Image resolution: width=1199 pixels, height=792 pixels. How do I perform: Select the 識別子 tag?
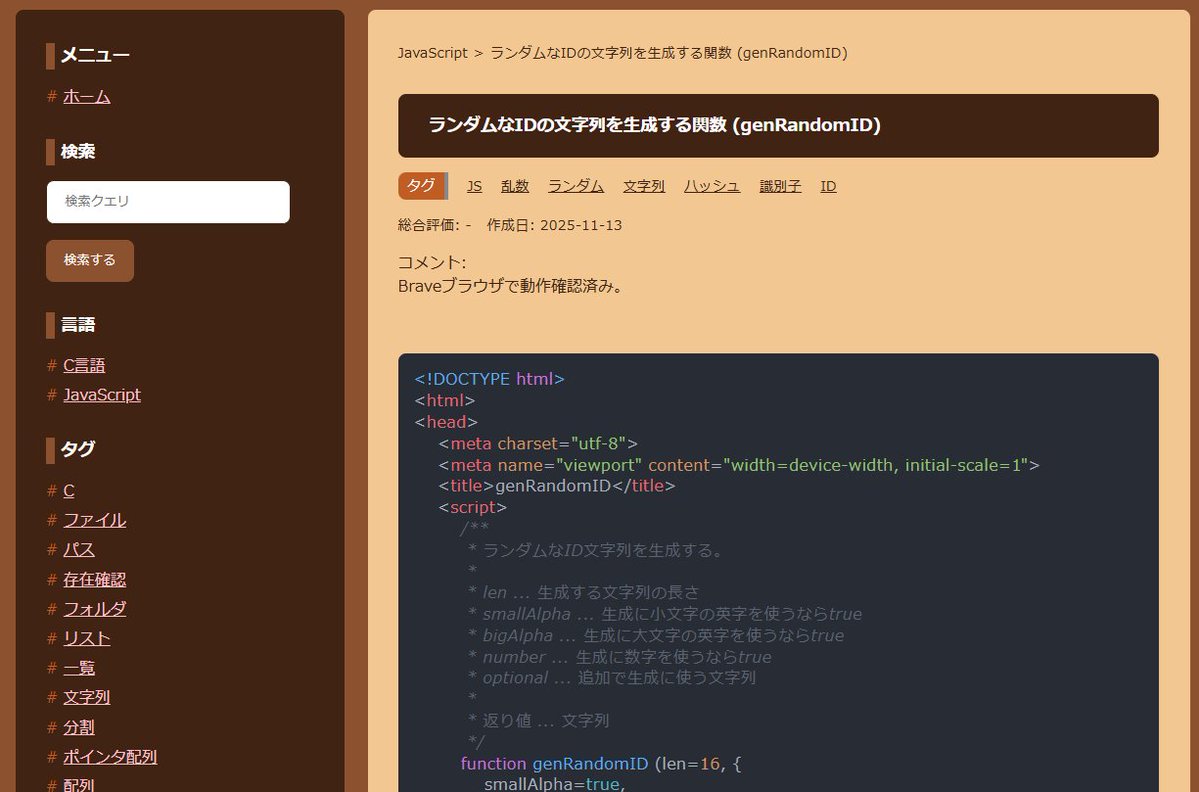(x=779, y=185)
